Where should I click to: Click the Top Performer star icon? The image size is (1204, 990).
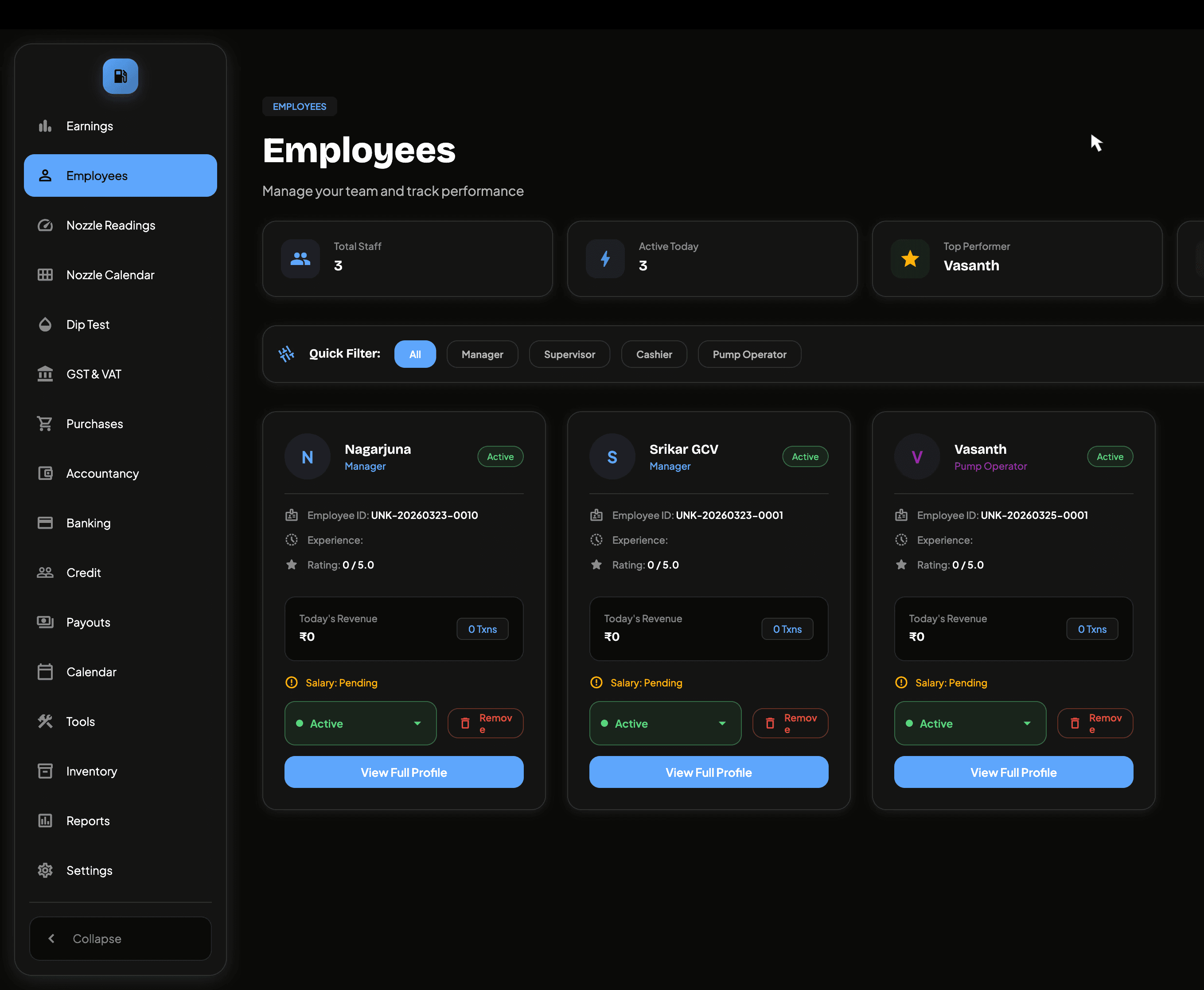coord(910,259)
